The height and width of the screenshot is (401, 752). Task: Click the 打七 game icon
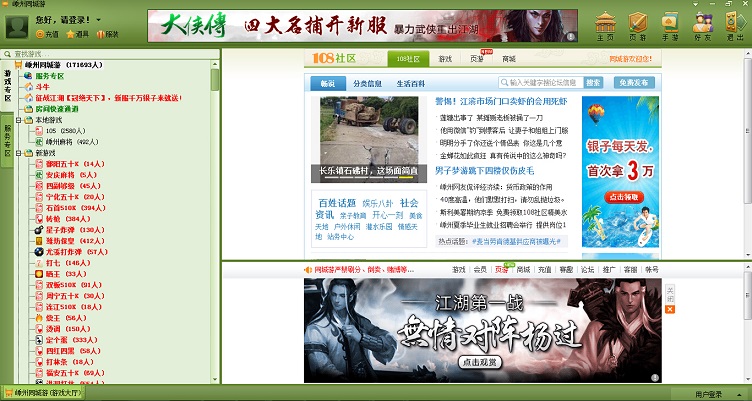click(39, 263)
